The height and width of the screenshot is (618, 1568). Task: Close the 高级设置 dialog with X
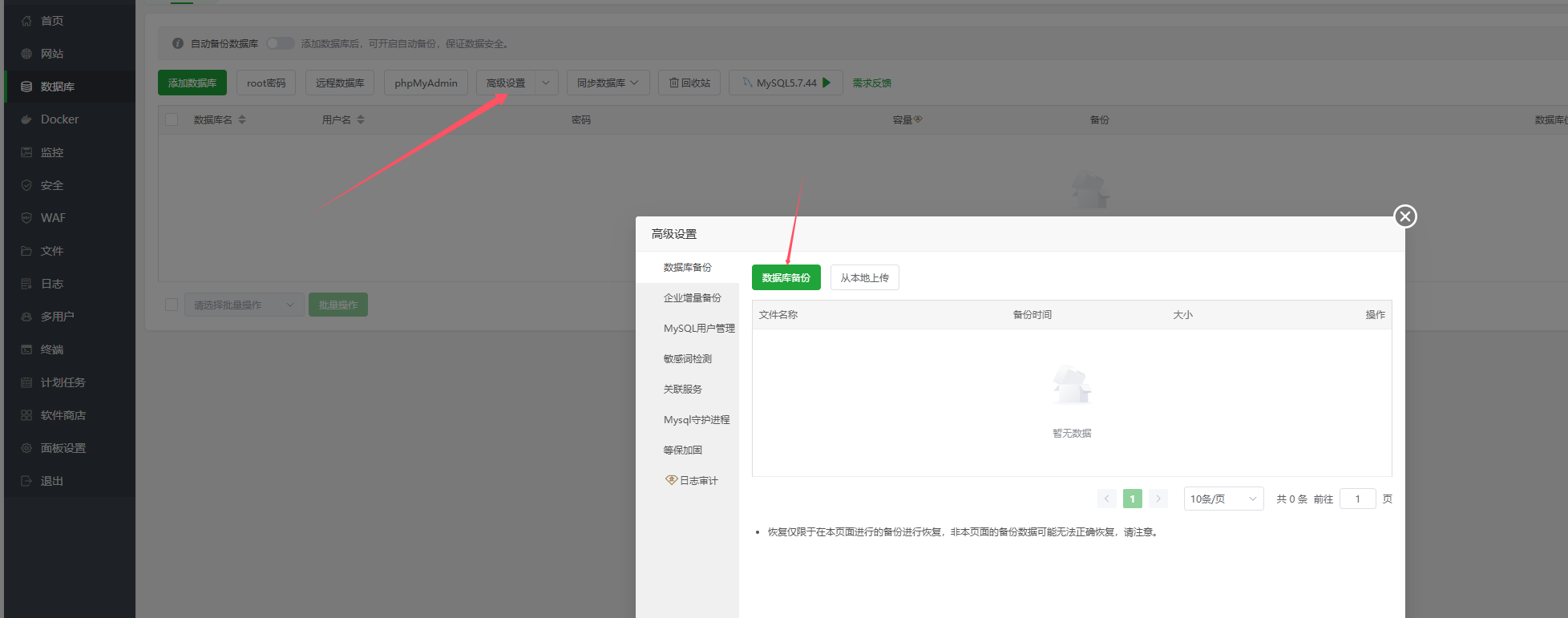click(1405, 216)
